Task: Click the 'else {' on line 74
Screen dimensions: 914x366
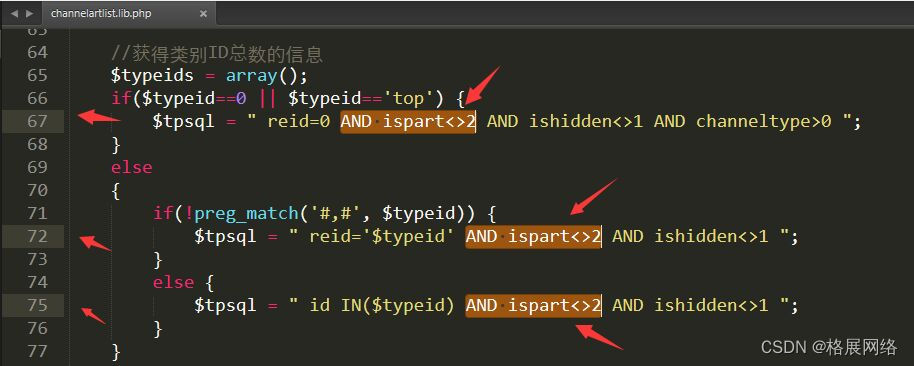Action: tap(184, 282)
